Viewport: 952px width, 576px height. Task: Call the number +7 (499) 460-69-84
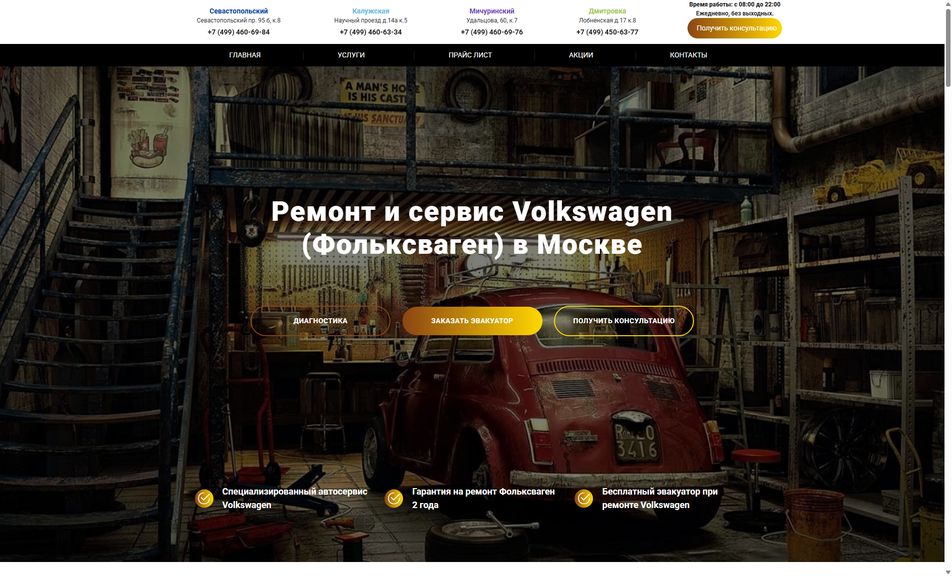click(x=239, y=32)
